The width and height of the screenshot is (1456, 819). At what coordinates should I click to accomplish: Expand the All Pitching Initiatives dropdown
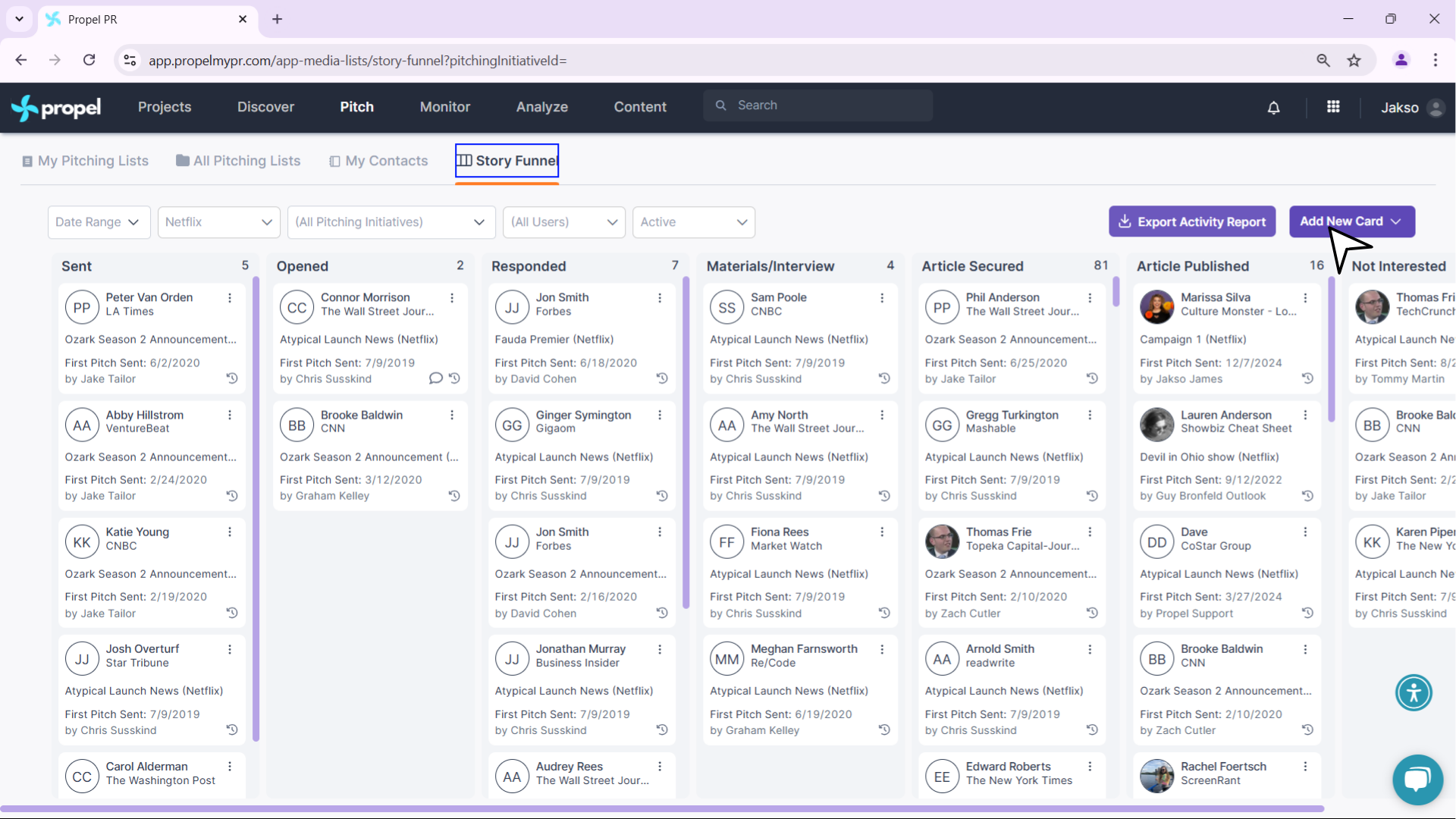(391, 222)
